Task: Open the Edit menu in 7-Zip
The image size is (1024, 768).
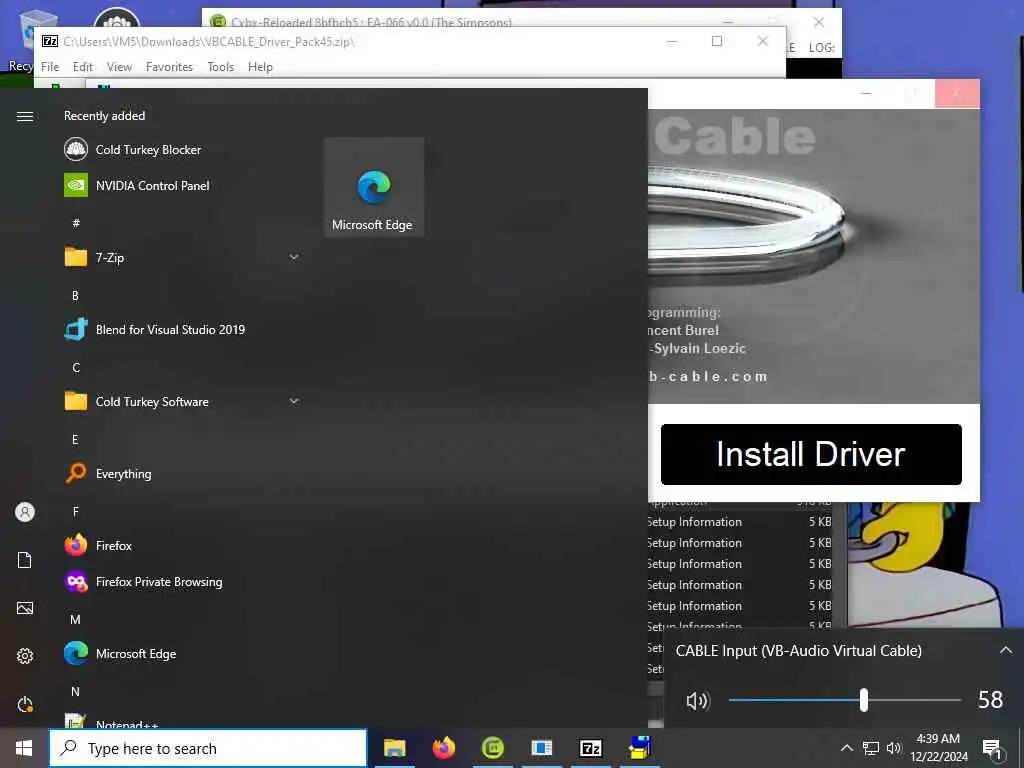Action: point(82,67)
